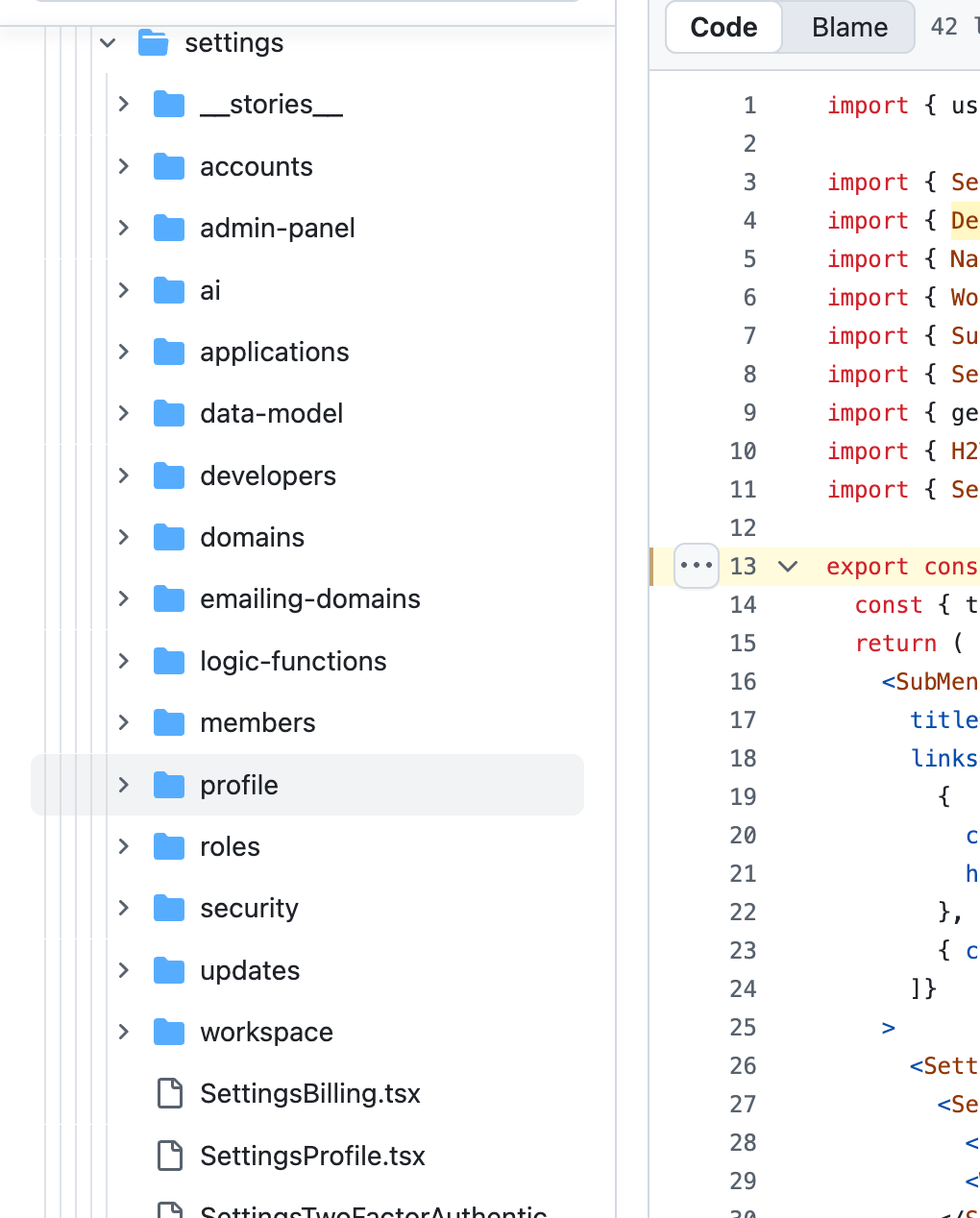This screenshot has height=1218, width=980.
Task: Click the developers folder icon
Action: tap(169, 475)
